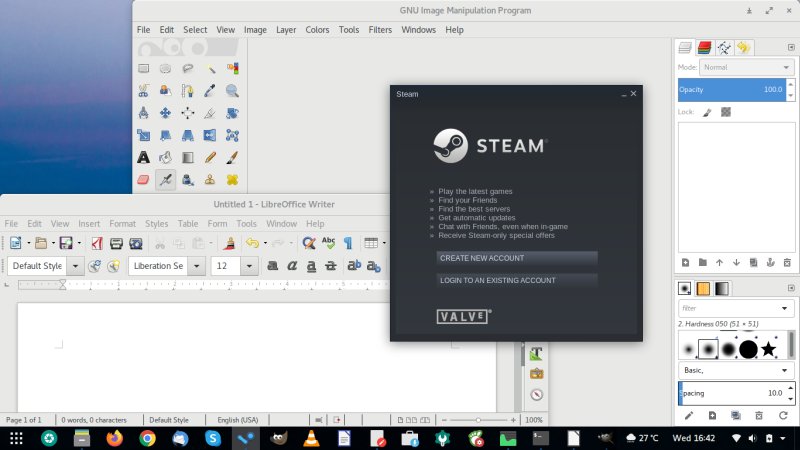Choose the Heal tool (yellow bandage)
The height and width of the screenshot is (450, 800).
click(232, 180)
